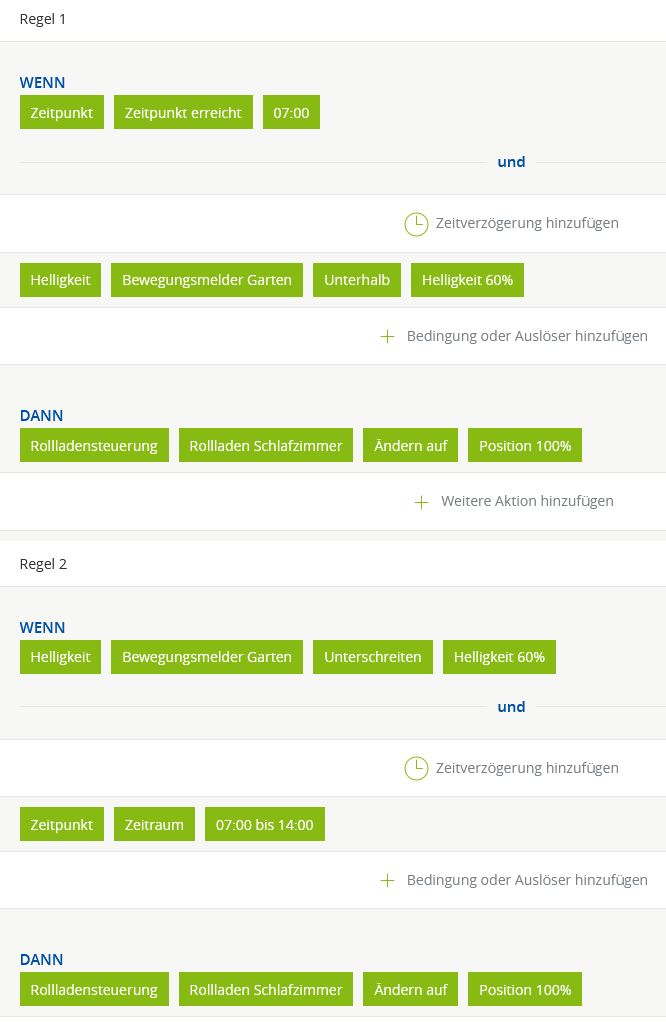Select the 'Zeitpunkt erreicht' chip
This screenshot has width=666, height=1022.
click(183, 113)
